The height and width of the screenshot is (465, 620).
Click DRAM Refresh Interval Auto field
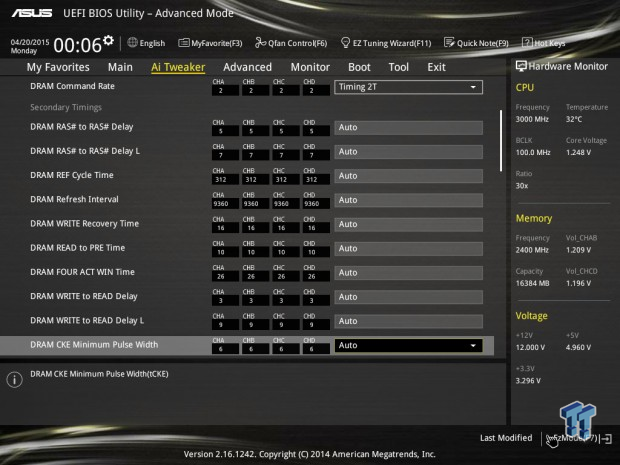[x=408, y=200]
